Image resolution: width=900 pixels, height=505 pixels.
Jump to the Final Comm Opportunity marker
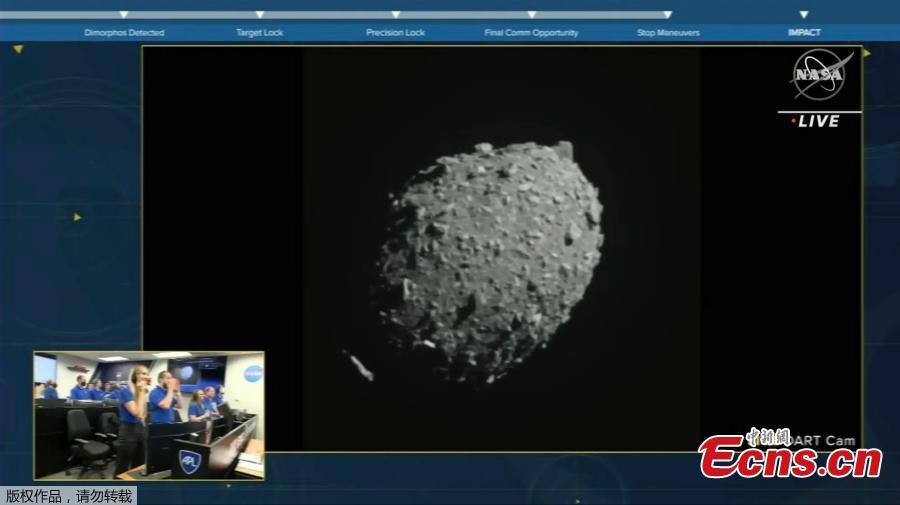coord(531,15)
